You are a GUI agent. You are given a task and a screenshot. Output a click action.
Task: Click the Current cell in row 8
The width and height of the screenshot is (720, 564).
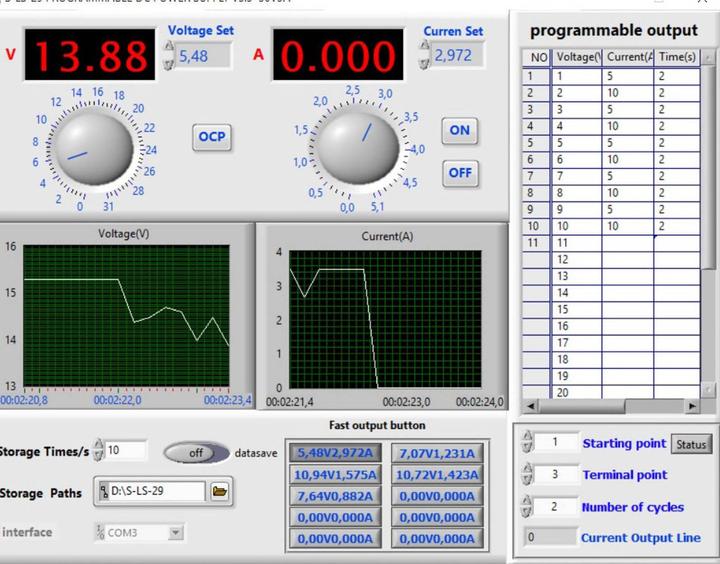[628, 193]
